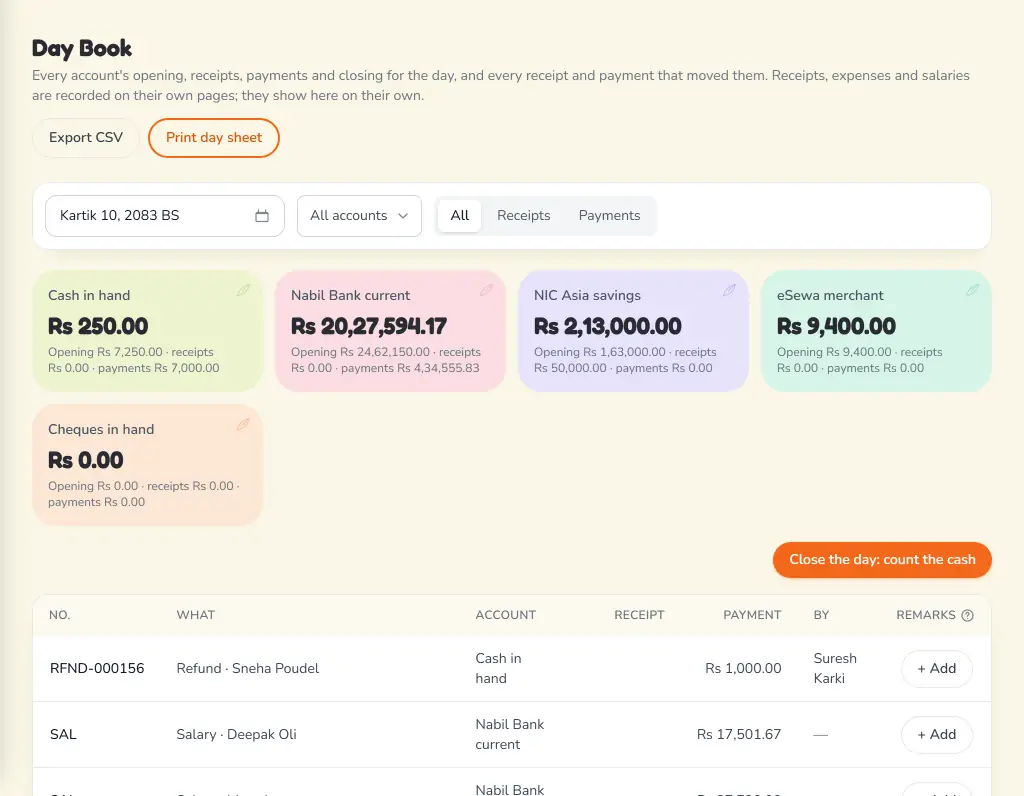The height and width of the screenshot is (796, 1024).
Task: Click the Cash in hand balance Rs 250.00
Action: (x=98, y=326)
